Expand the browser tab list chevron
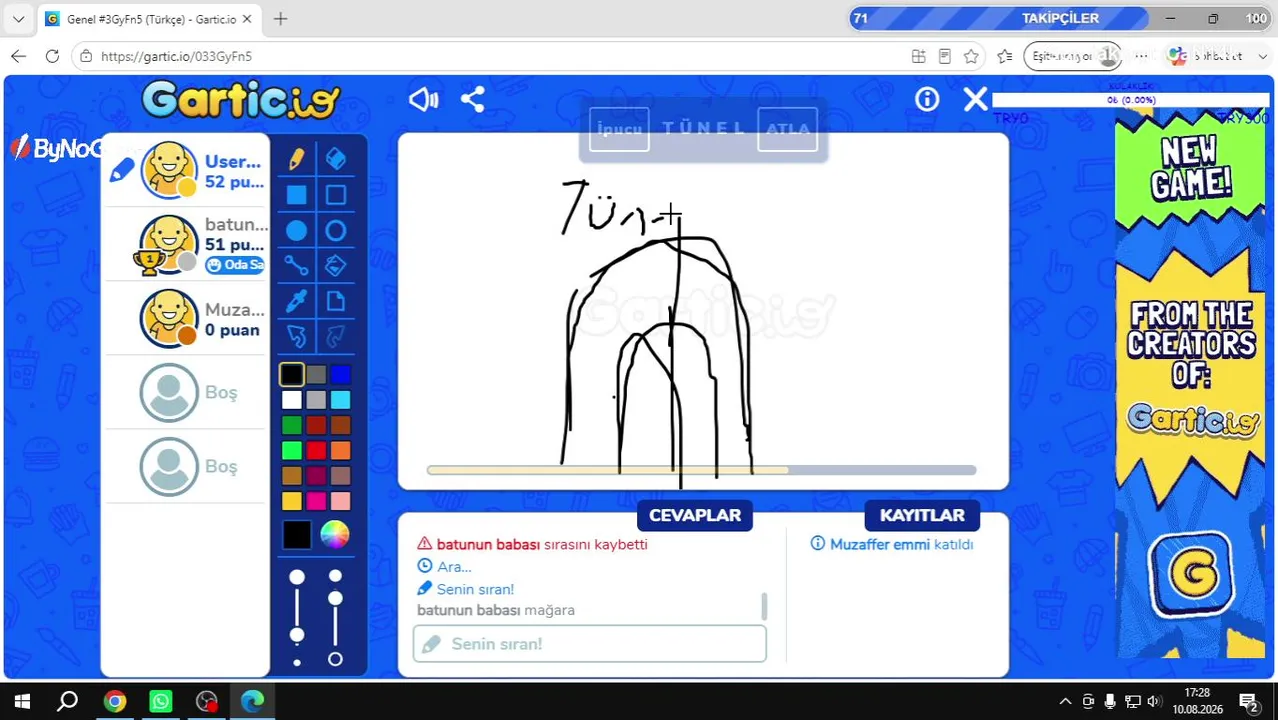 (18, 19)
